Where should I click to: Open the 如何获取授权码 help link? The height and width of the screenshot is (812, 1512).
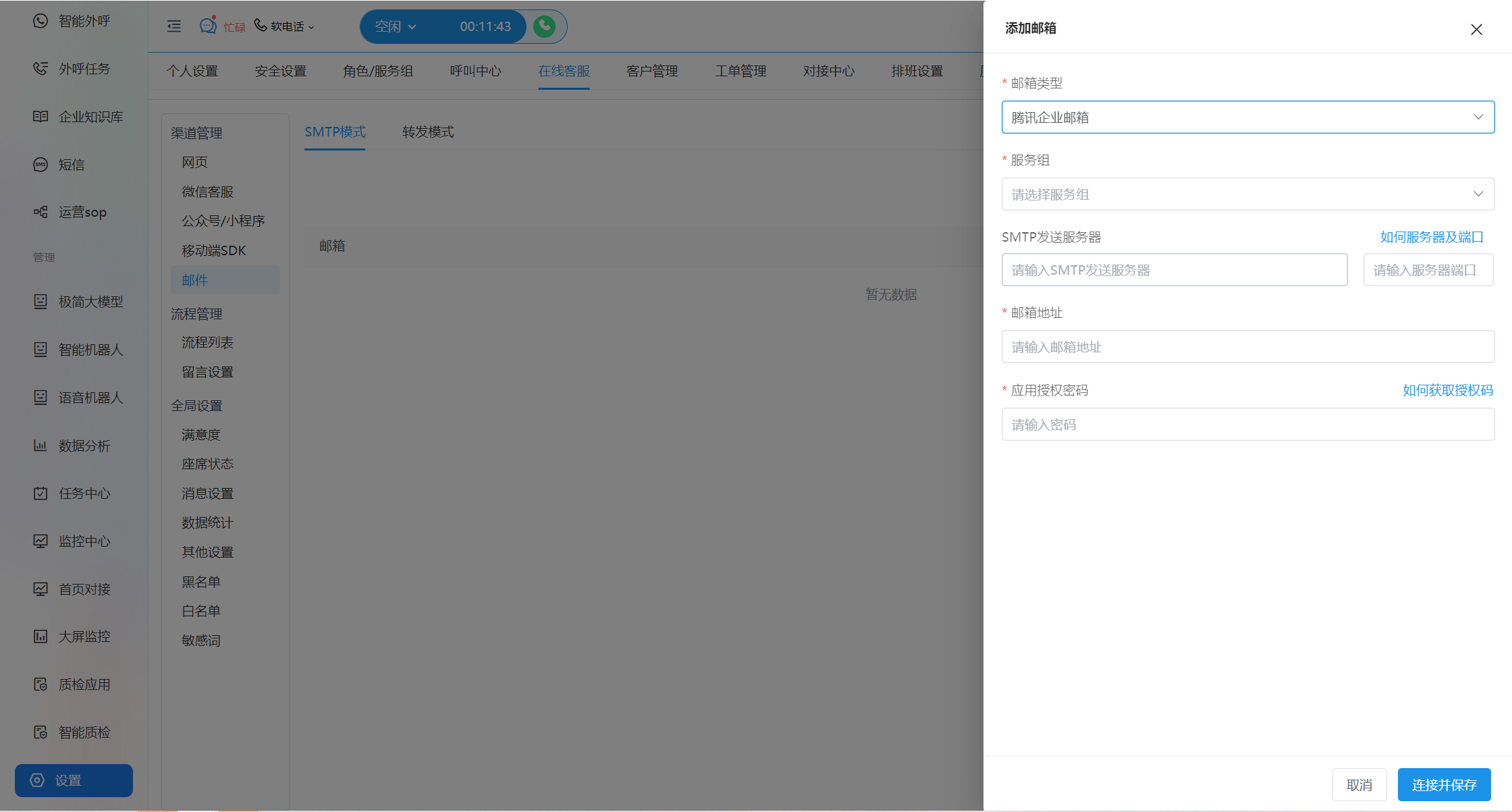point(1448,390)
